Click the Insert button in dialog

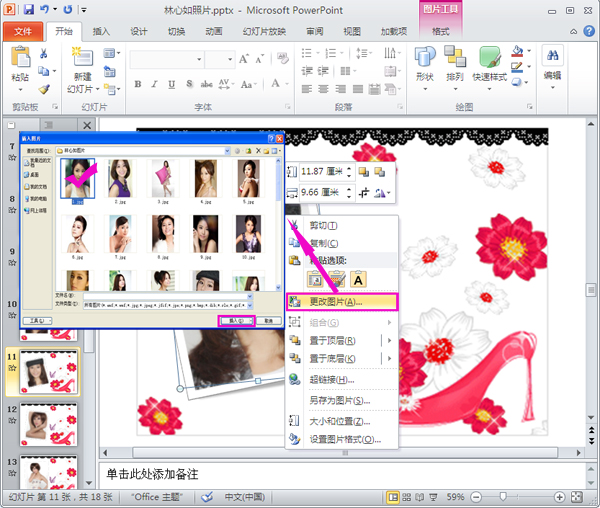[236, 321]
